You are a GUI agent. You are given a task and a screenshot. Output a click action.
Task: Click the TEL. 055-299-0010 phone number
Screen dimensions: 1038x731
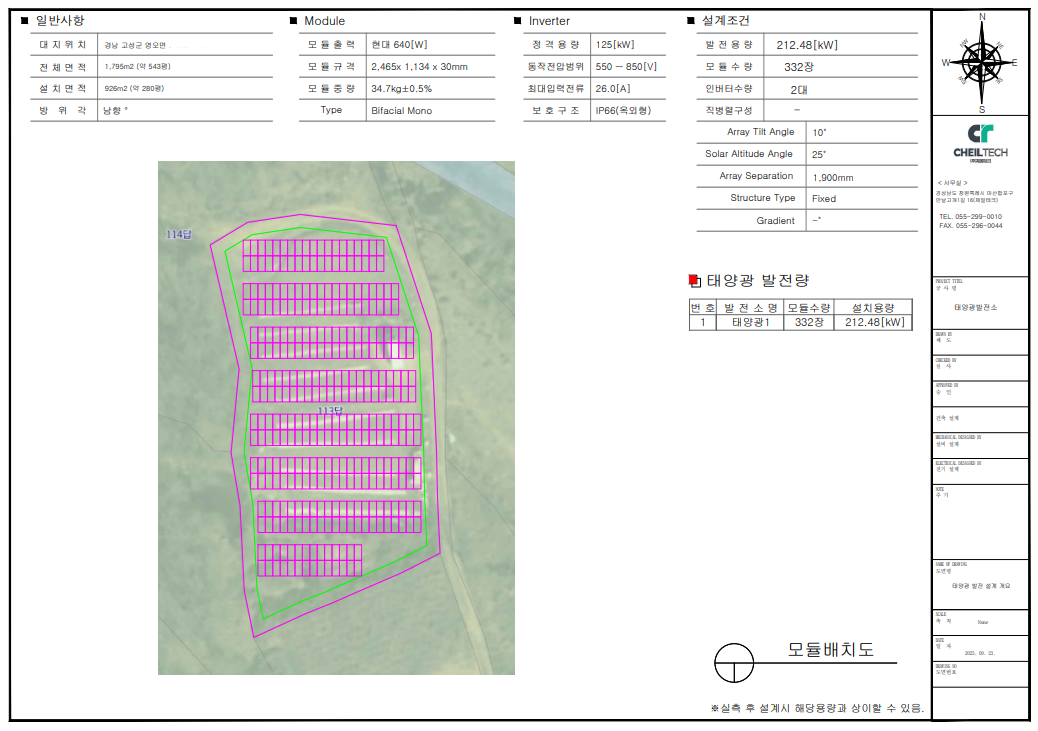coord(970,216)
